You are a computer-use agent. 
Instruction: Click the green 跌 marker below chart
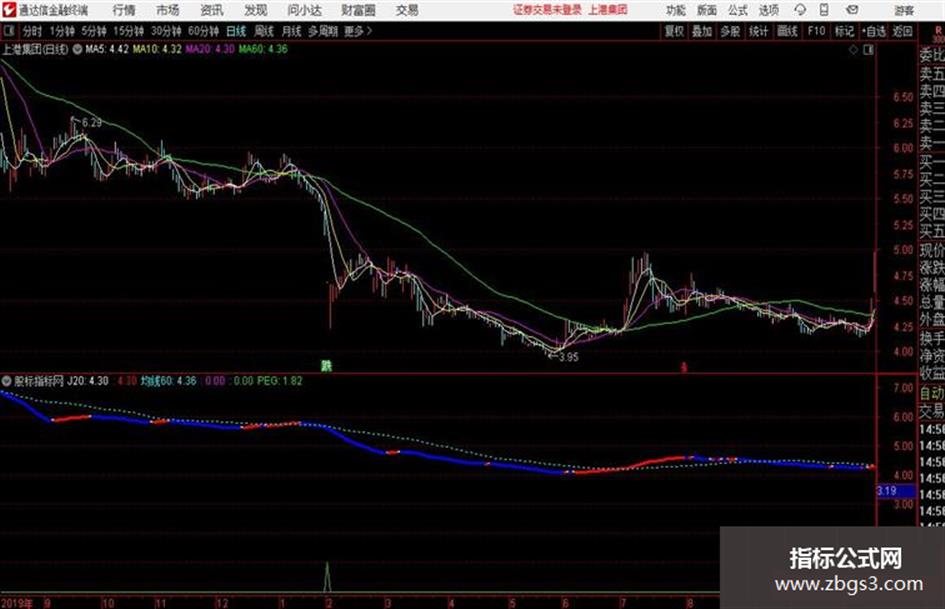326,365
